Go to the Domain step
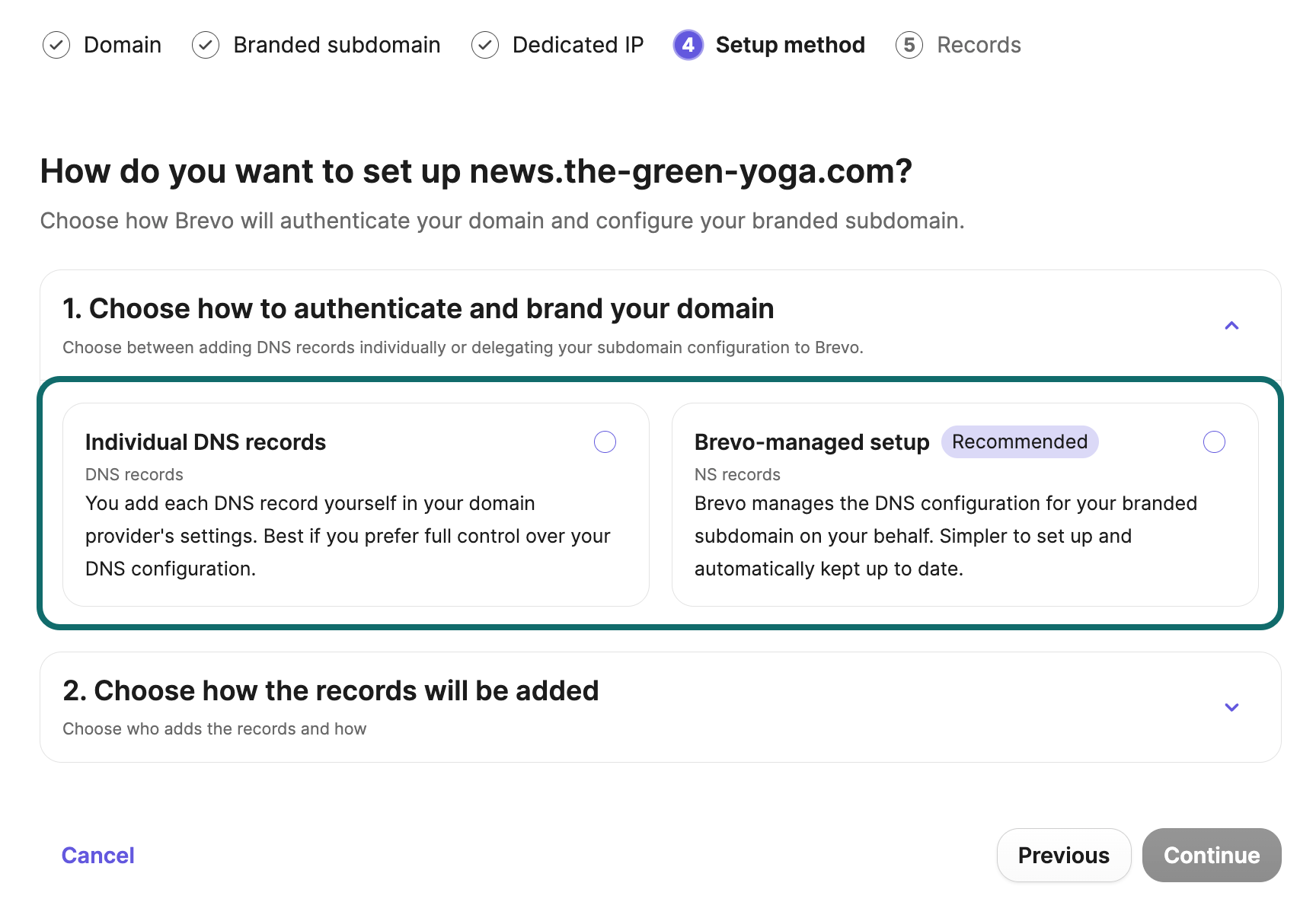The width and height of the screenshot is (1316, 918). coord(123,45)
